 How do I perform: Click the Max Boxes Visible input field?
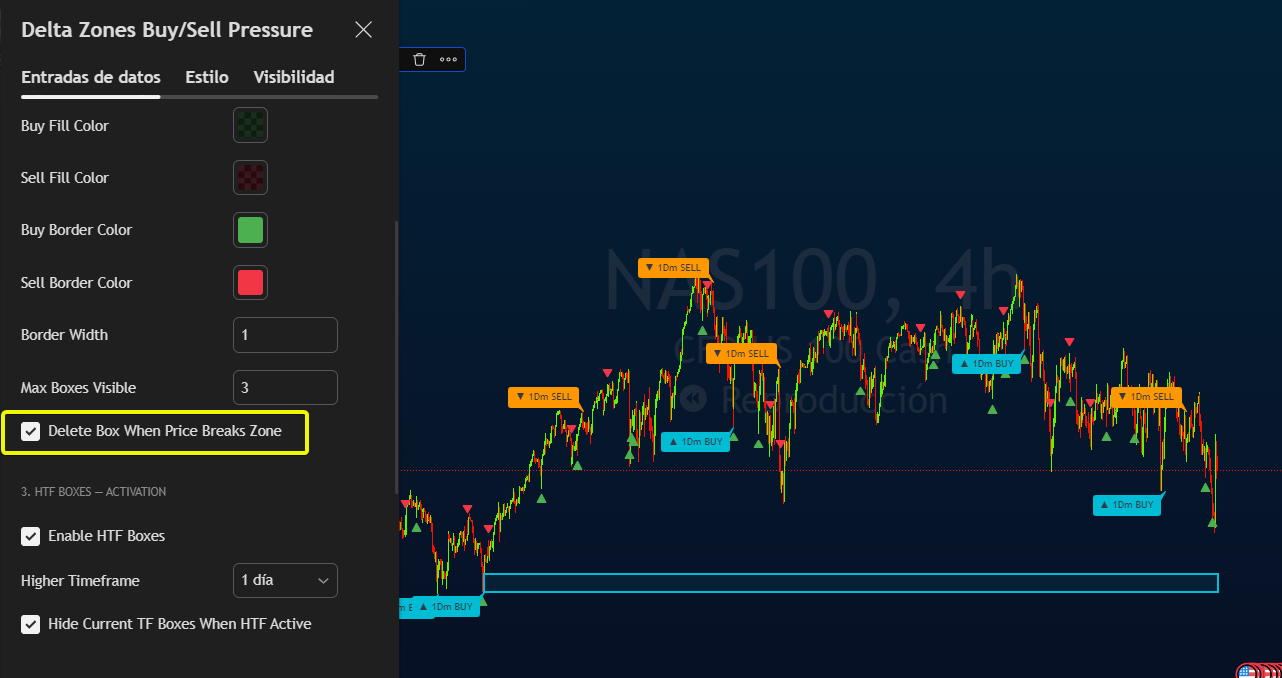[285, 388]
